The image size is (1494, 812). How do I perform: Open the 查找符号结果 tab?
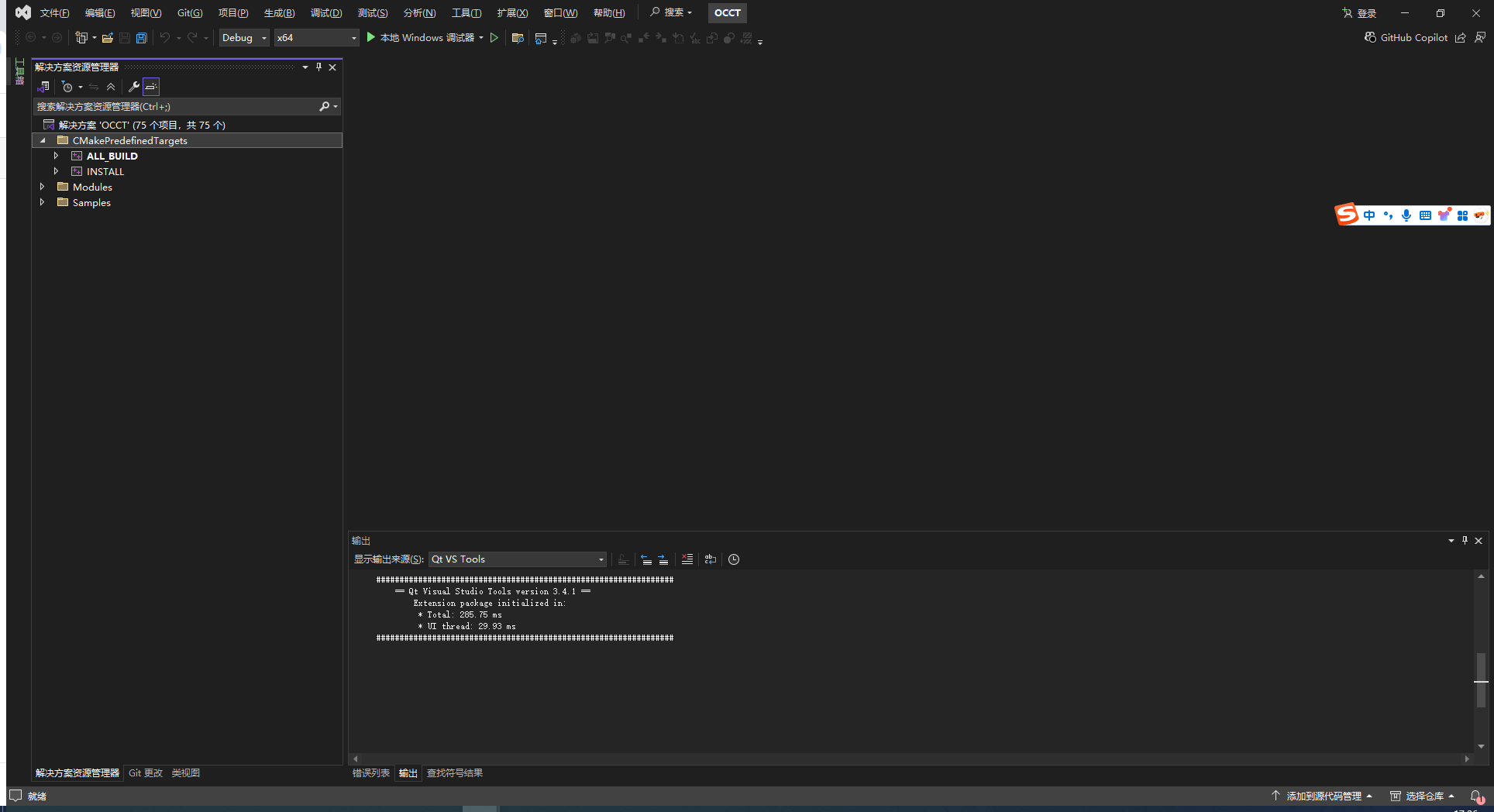click(x=455, y=773)
